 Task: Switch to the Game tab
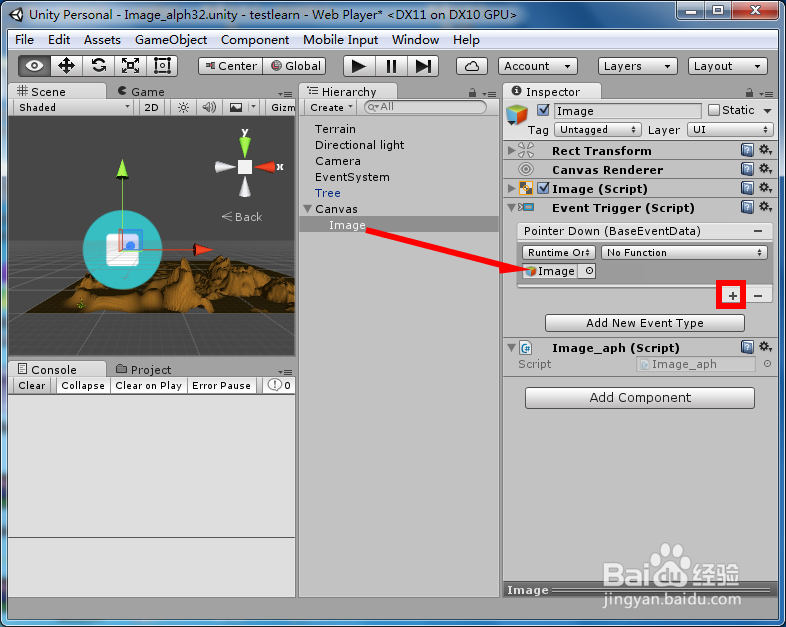(x=141, y=91)
